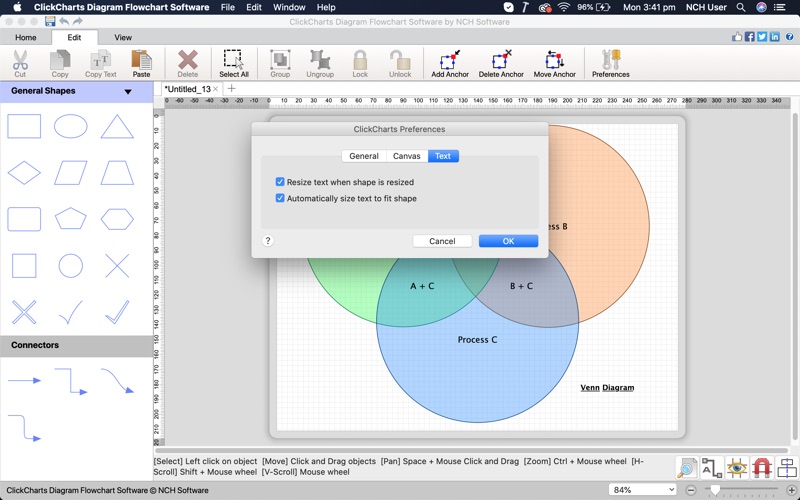Click the Venn Diagram text label

[x=607, y=387]
